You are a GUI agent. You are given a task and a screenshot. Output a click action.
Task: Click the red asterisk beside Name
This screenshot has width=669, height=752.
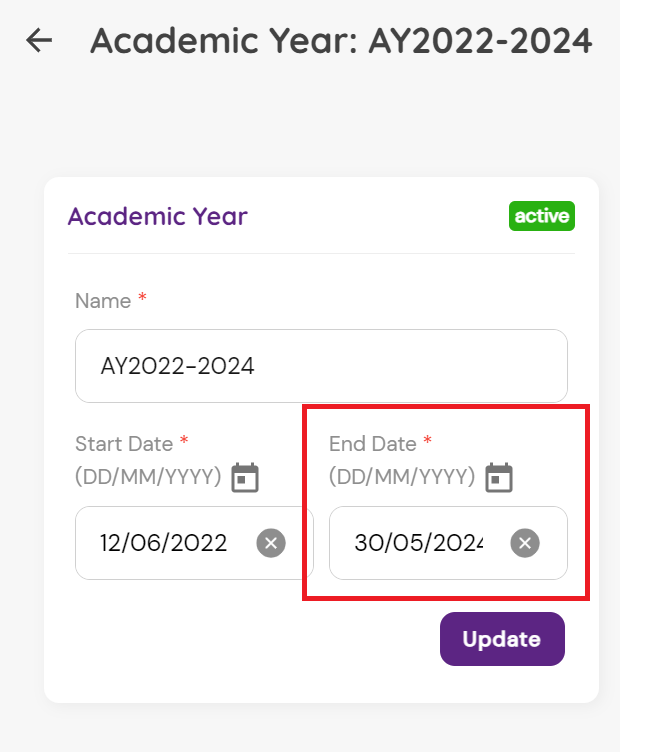click(142, 300)
